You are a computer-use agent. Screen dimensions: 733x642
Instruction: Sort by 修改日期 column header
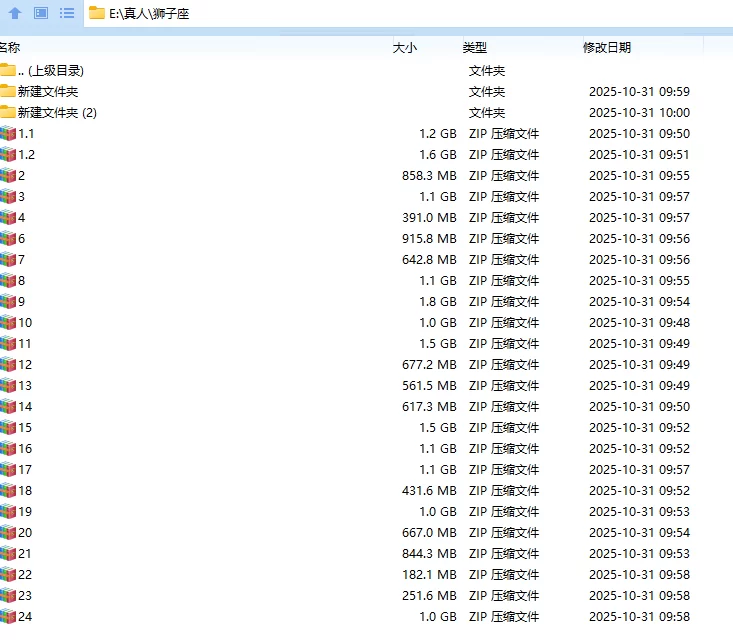607,47
